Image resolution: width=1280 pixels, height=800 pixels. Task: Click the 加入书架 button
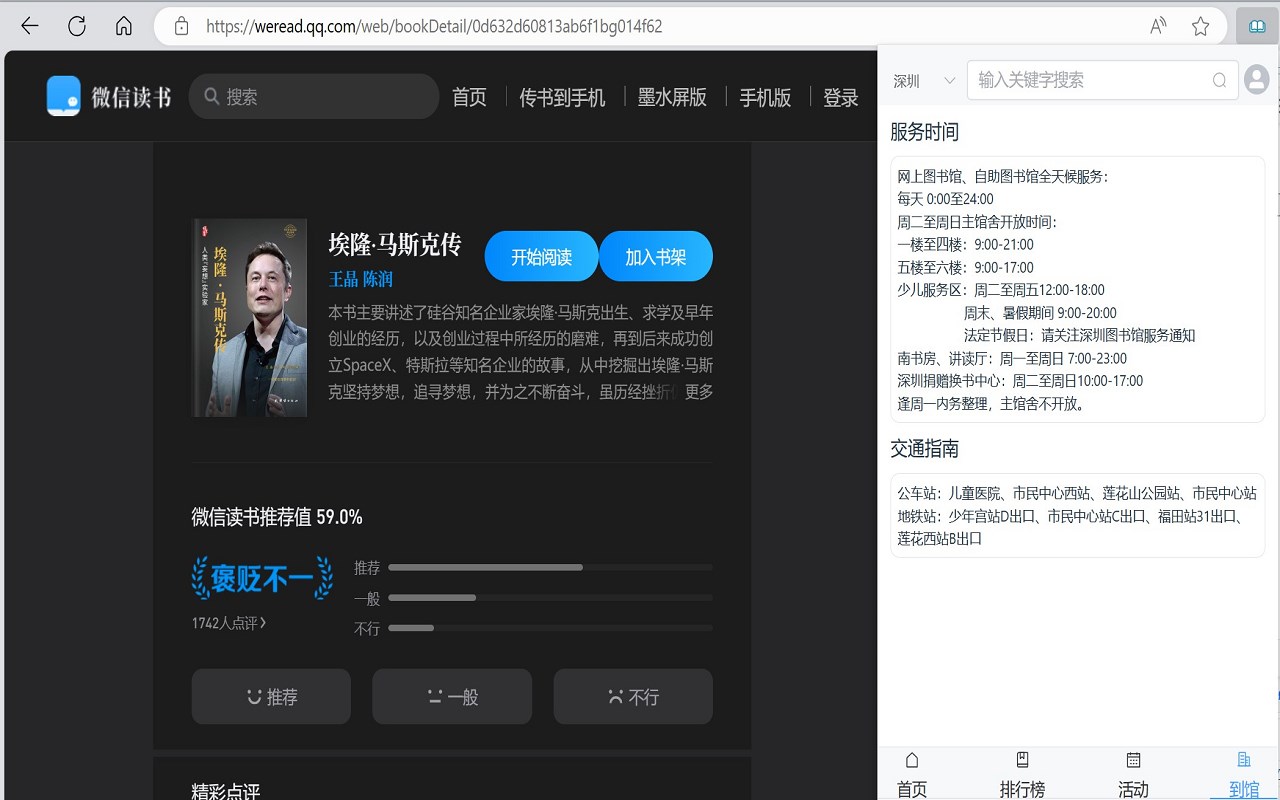pyautogui.click(x=656, y=257)
